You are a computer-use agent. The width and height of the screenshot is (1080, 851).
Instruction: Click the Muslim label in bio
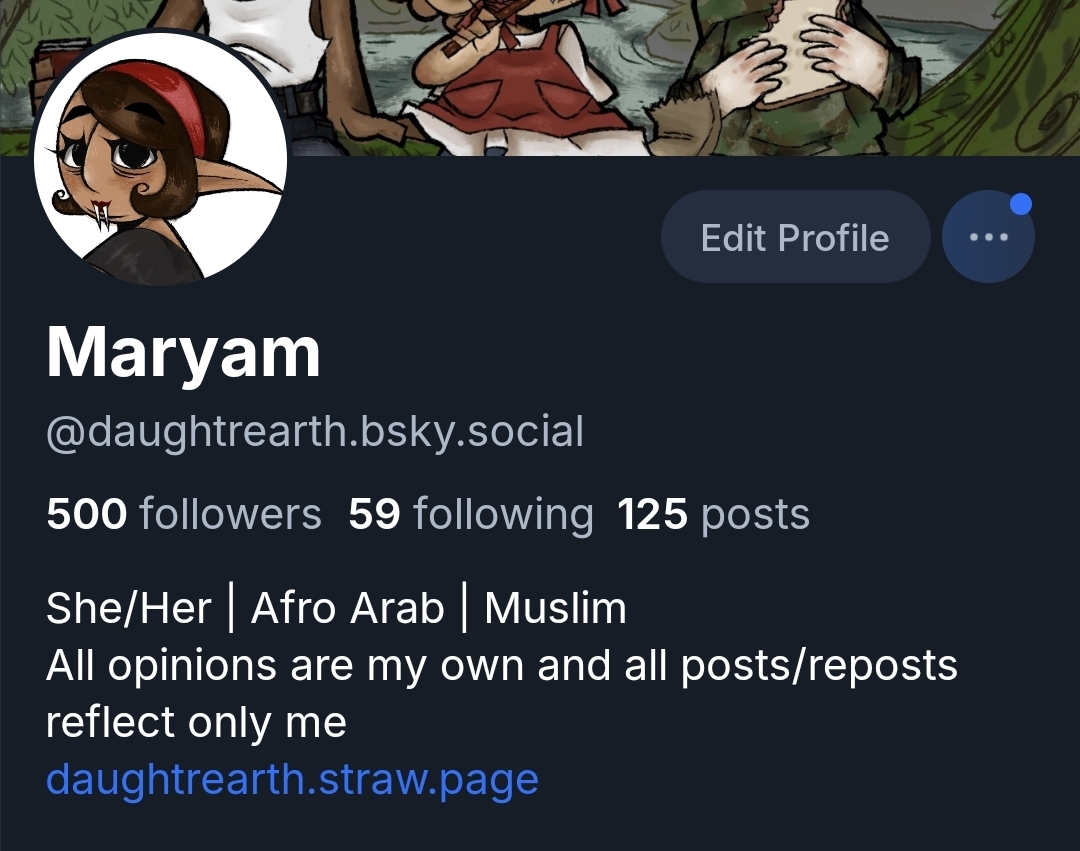556,609
